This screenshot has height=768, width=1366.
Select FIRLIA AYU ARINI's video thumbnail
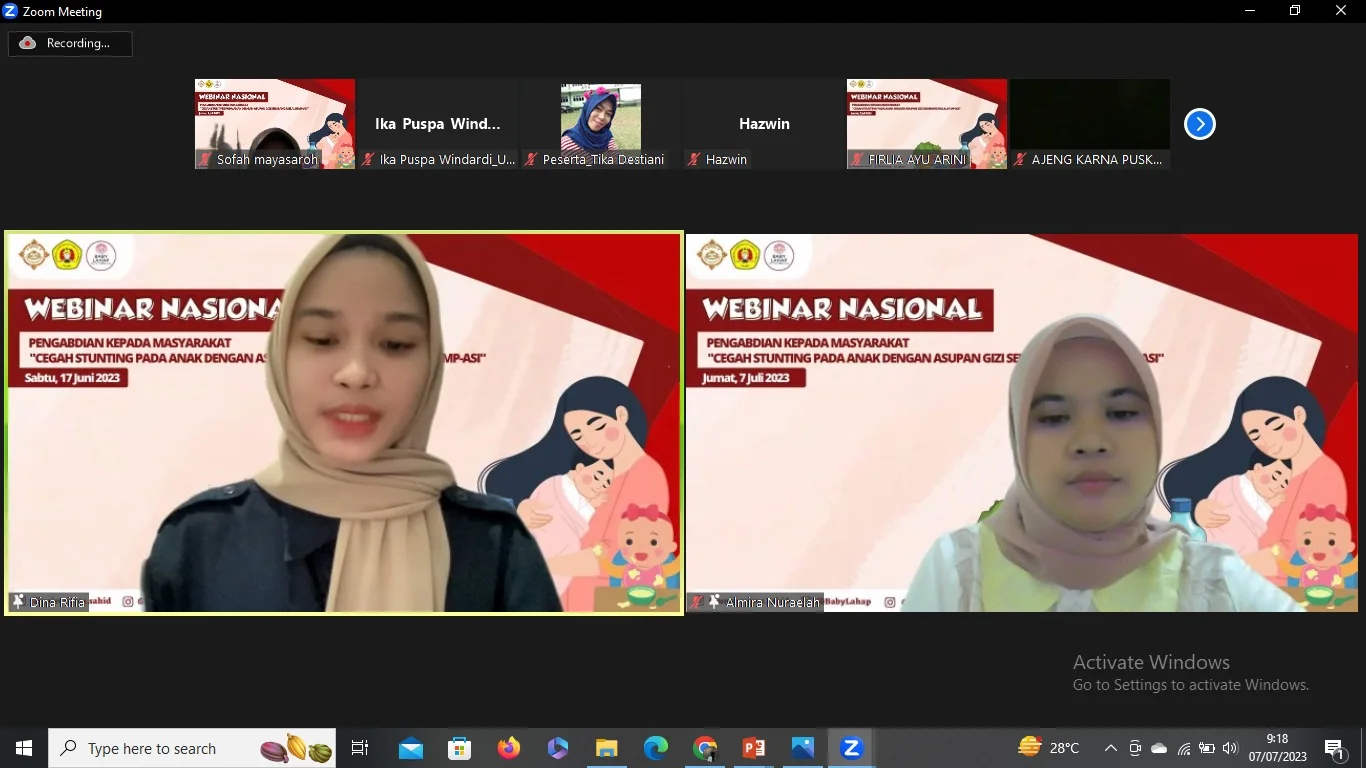click(x=927, y=124)
